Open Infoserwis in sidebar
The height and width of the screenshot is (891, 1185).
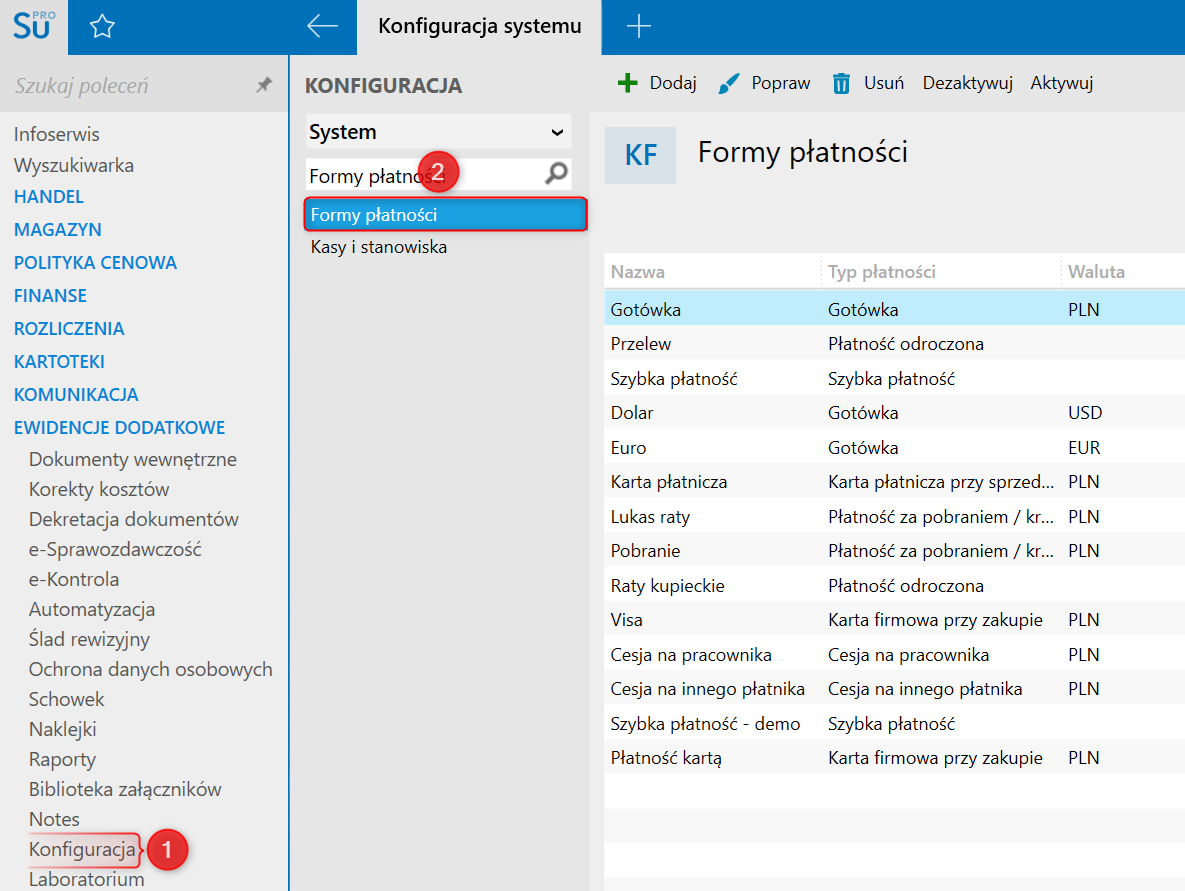point(57,135)
